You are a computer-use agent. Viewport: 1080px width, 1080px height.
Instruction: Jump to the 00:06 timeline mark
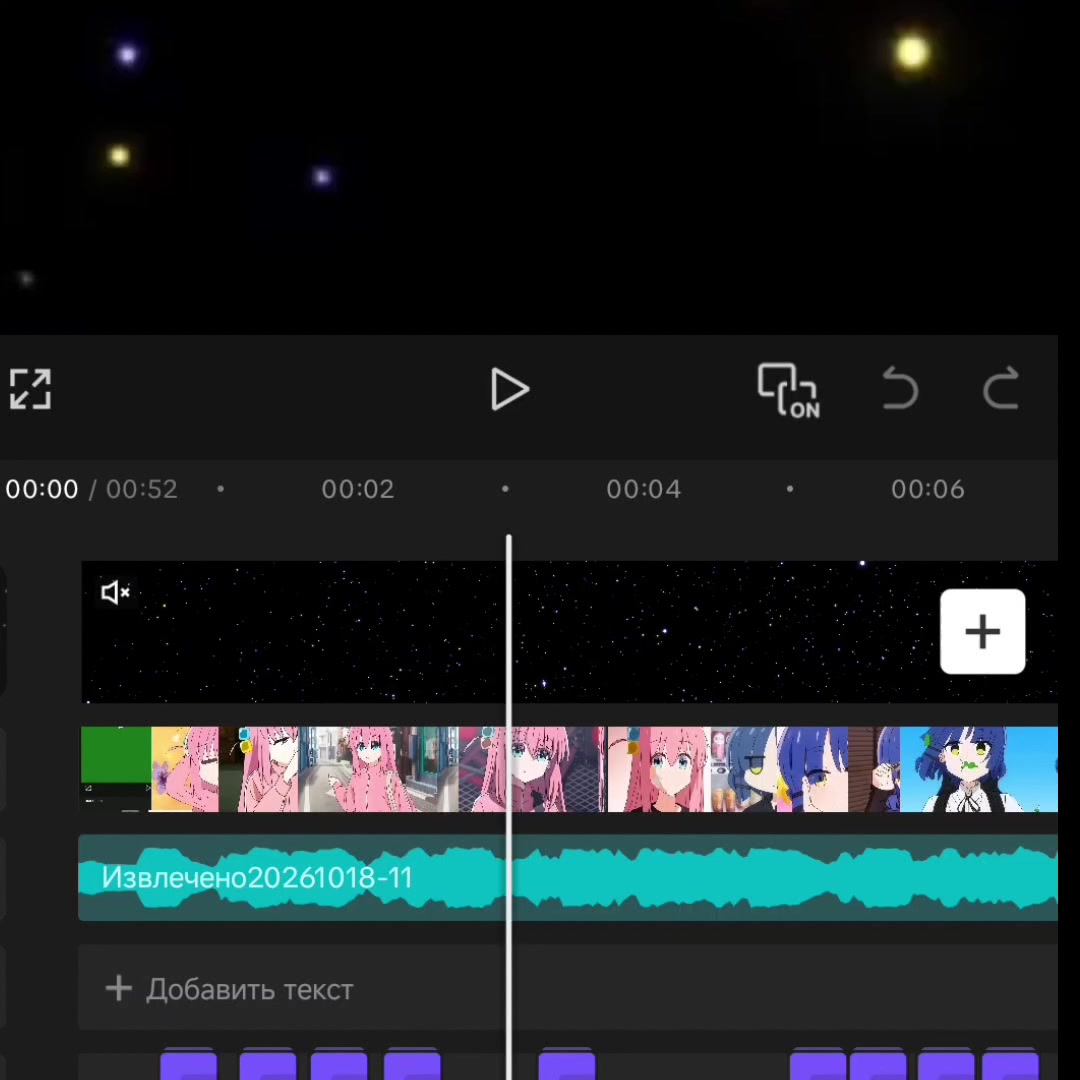click(928, 489)
